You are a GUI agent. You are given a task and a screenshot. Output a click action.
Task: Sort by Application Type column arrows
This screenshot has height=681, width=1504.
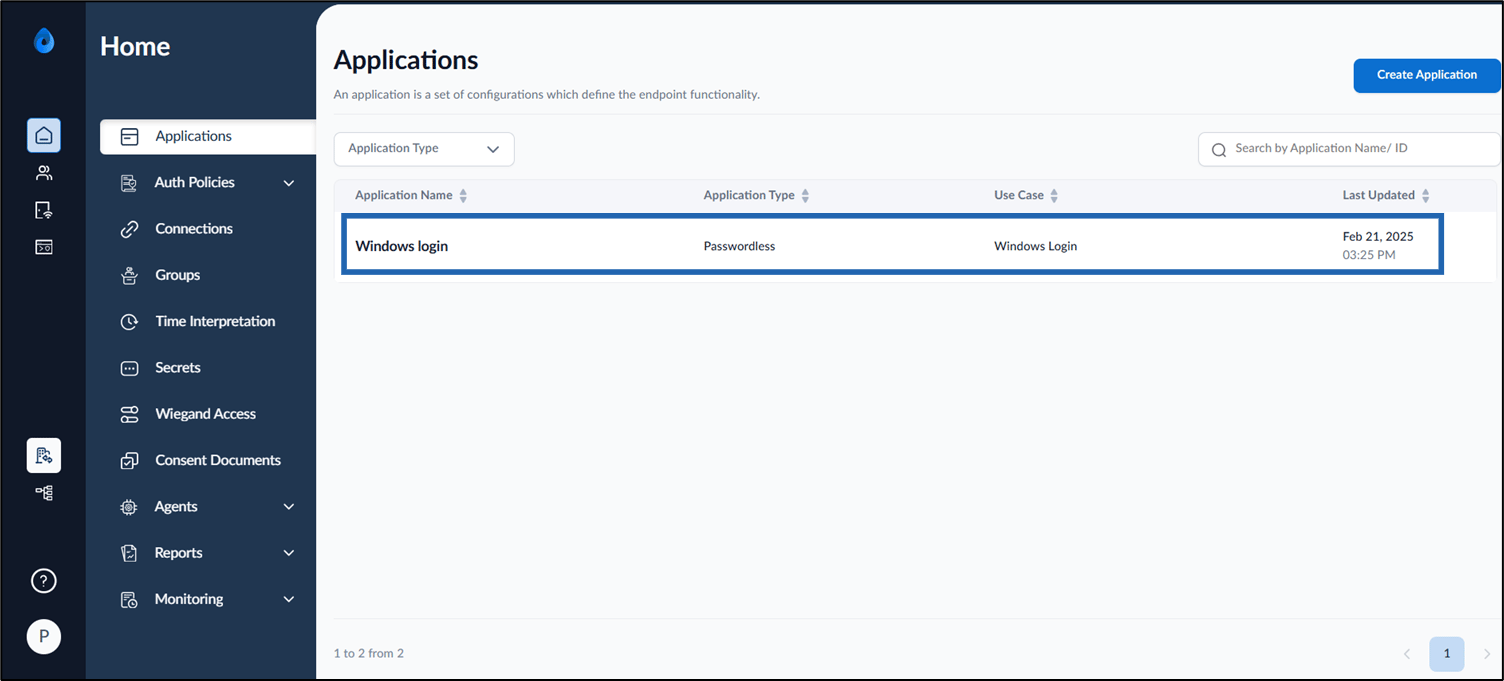tap(805, 196)
